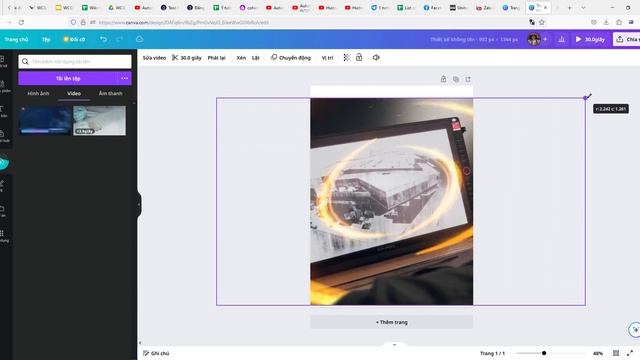Adjust the zoom slider handle
This screenshot has height=360, width=640.
(x=544, y=353)
